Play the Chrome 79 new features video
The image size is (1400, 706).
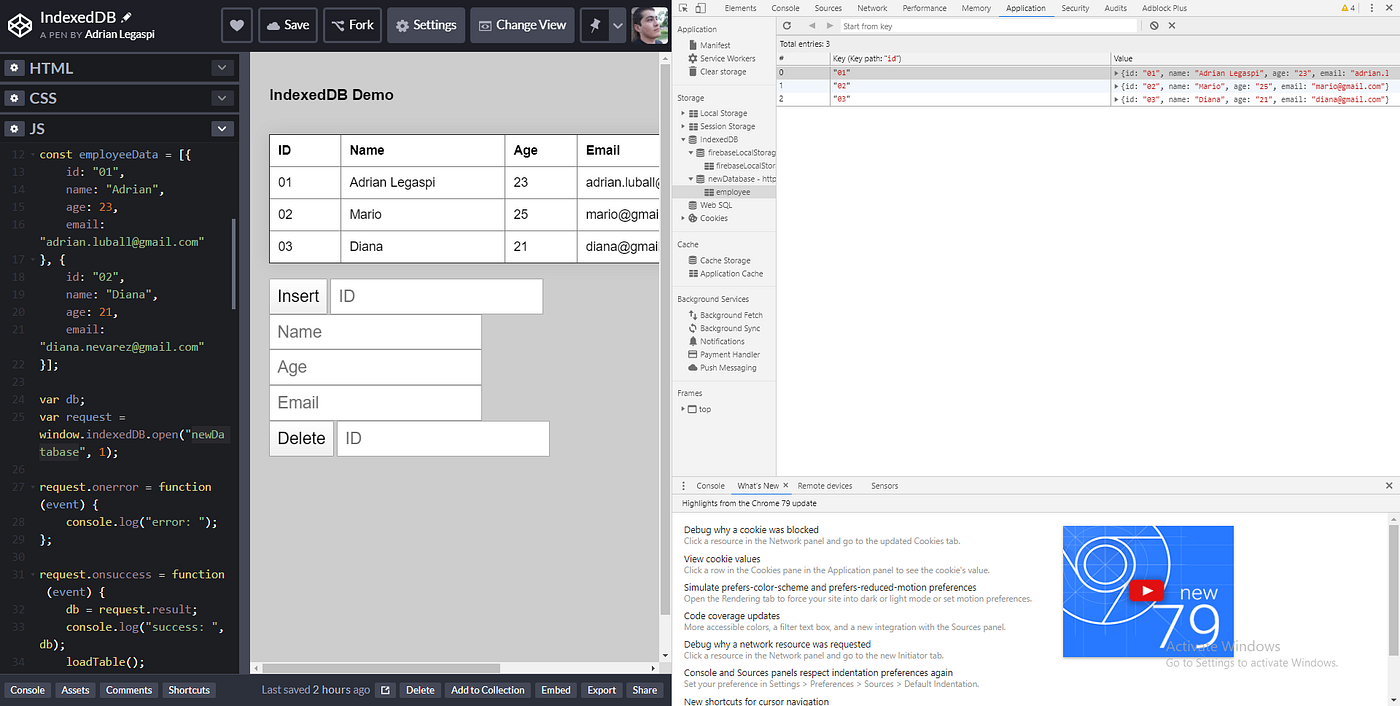tap(1147, 591)
